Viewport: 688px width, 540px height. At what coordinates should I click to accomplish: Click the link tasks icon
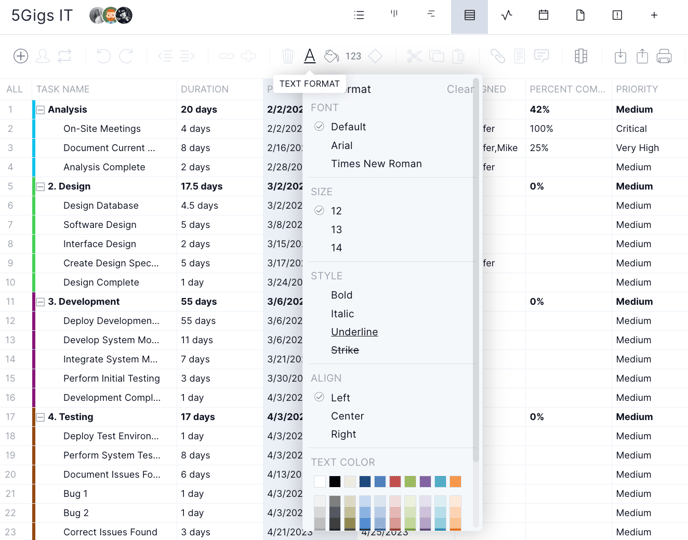coord(226,56)
